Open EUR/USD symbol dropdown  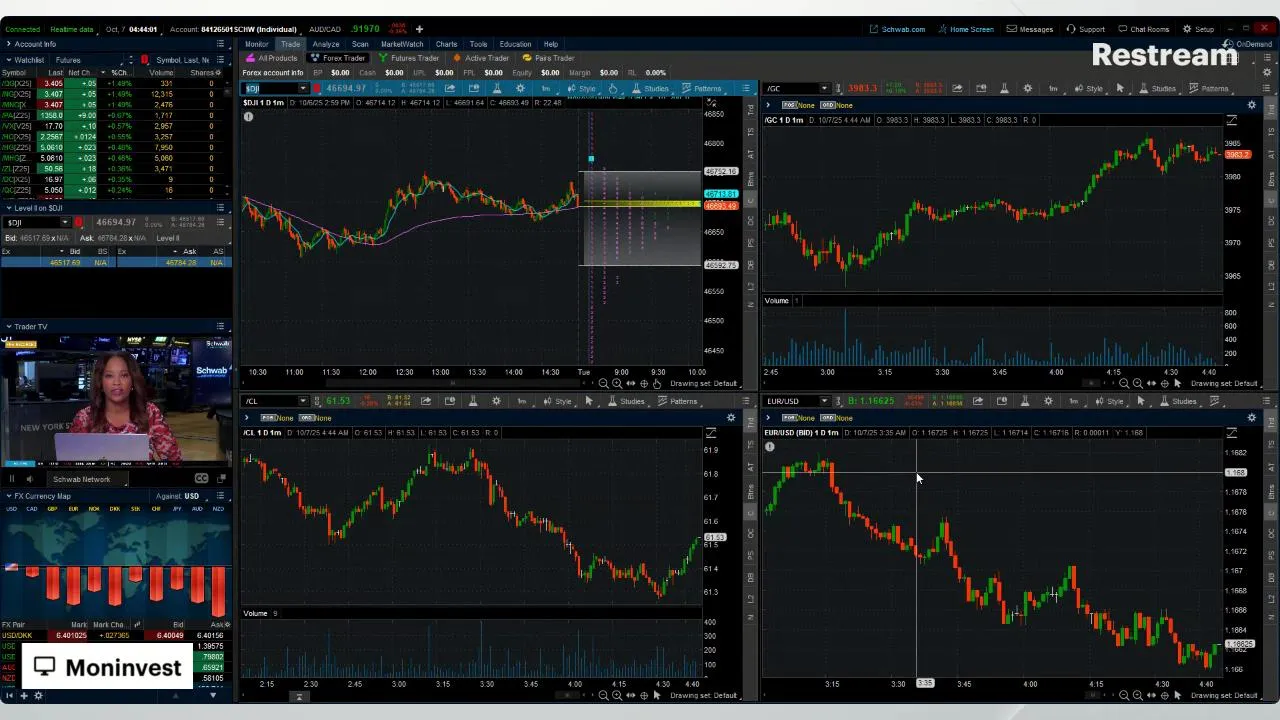823,401
